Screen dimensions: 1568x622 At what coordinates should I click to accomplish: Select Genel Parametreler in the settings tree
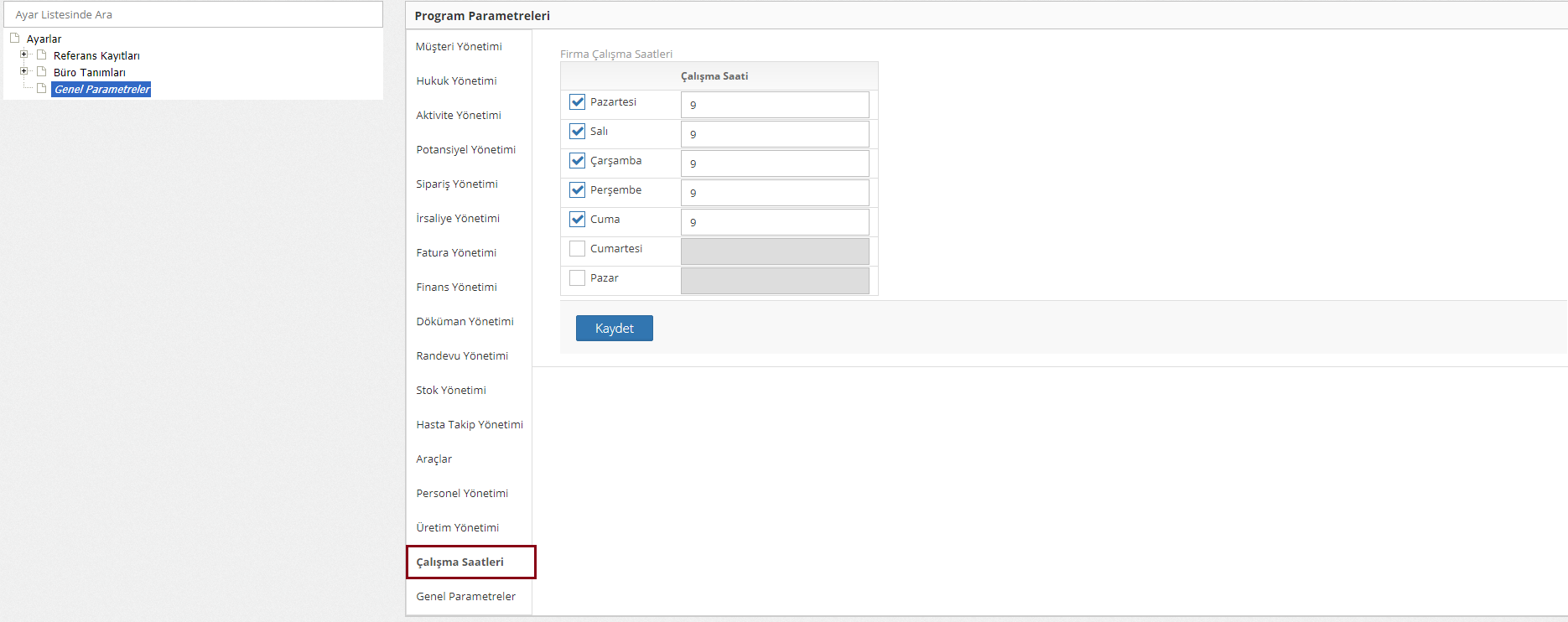tap(101, 89)
